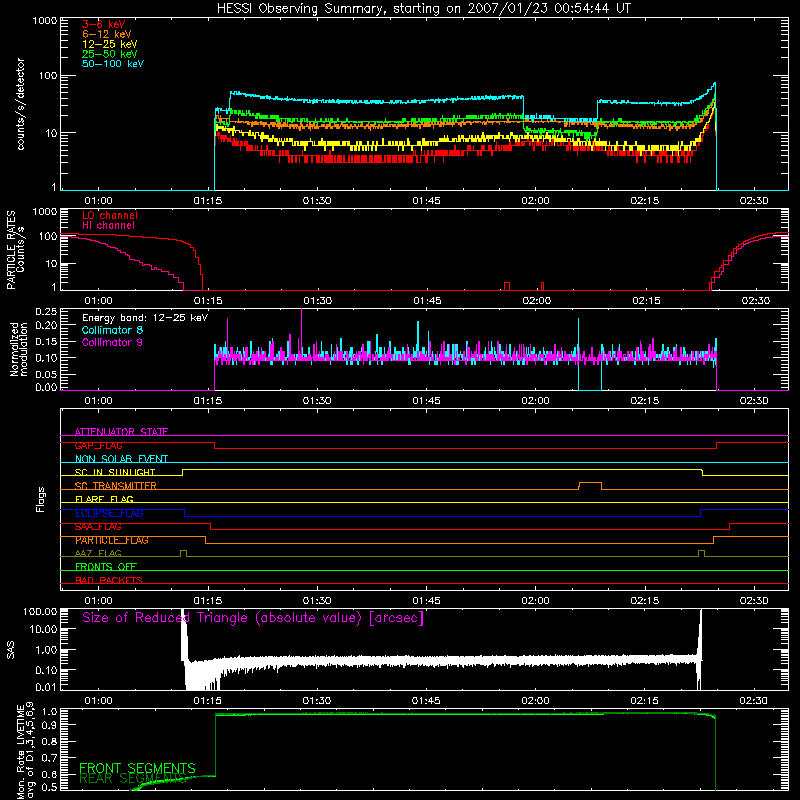Click the "0.25" tick on the modulation y-axis

pos(46,311)
